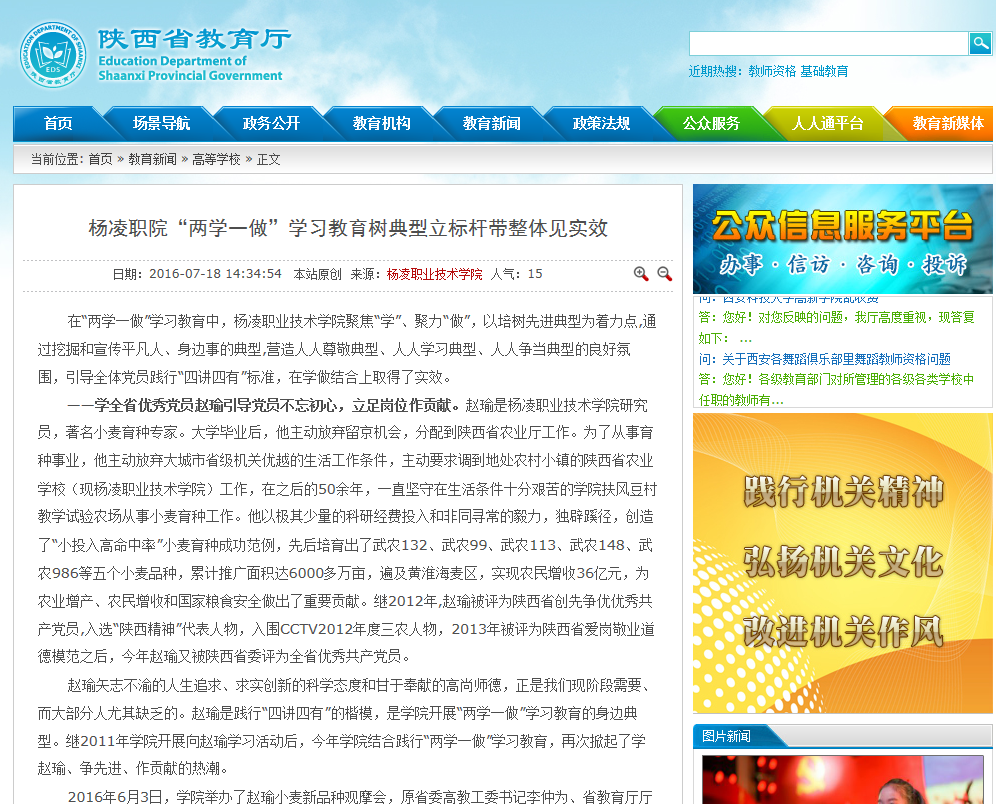
Task: Select the 政策法规 menu item
Action: (x=601, y=124)
